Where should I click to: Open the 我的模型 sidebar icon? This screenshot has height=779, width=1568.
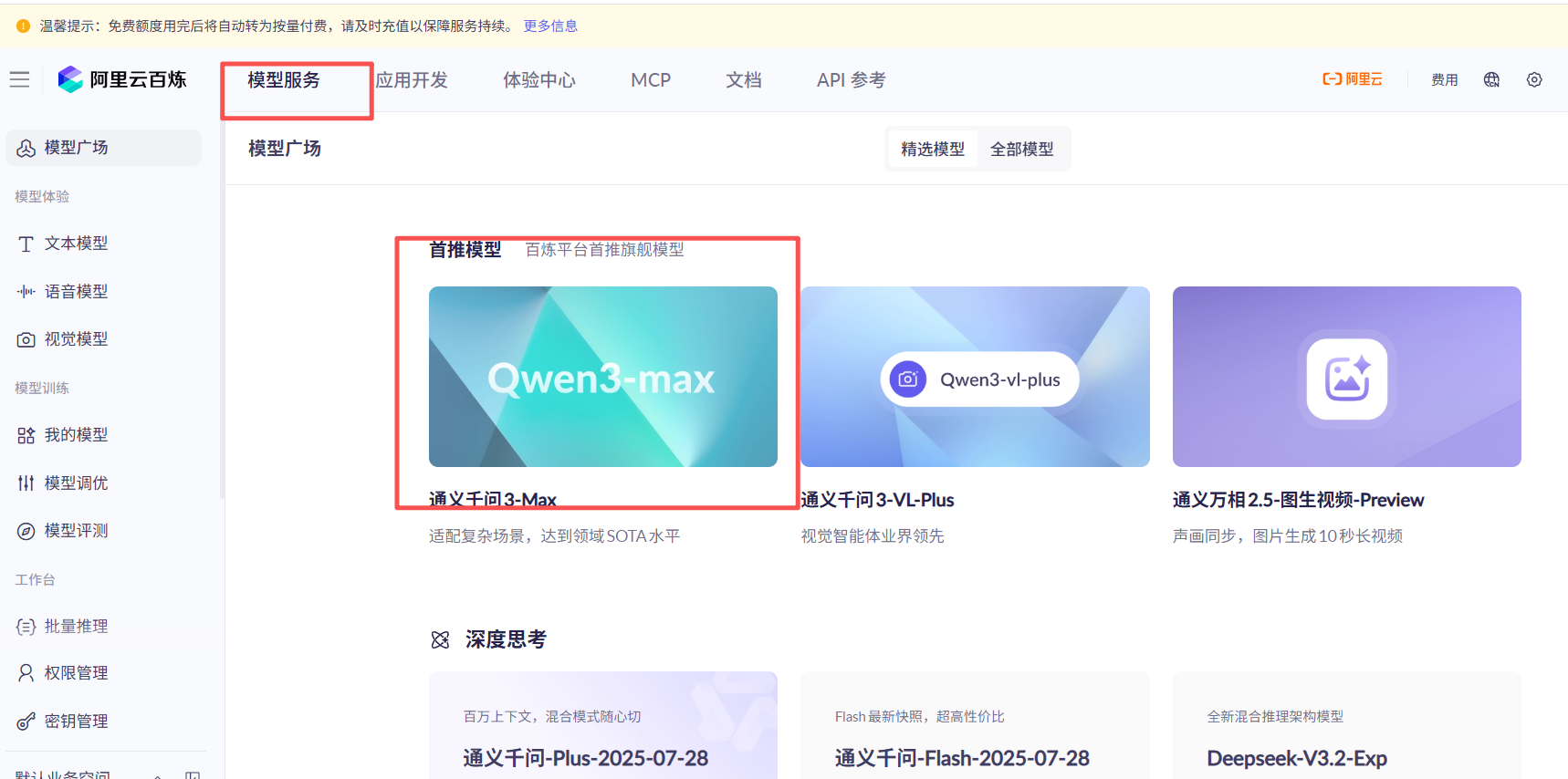point(26,435)
